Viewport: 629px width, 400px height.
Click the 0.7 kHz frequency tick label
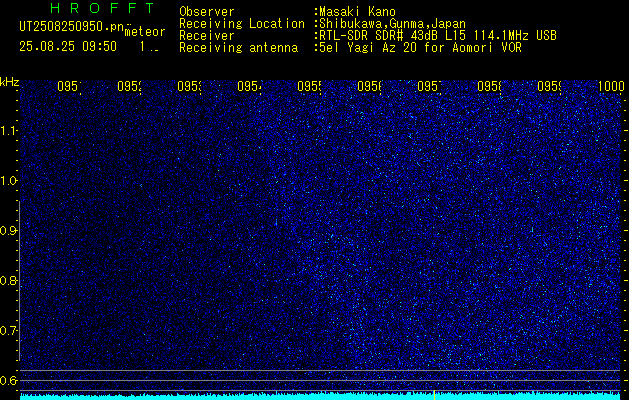point(8,331)
